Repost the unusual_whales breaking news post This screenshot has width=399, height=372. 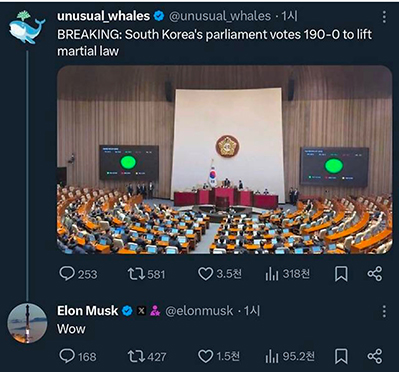coord(146,274)
